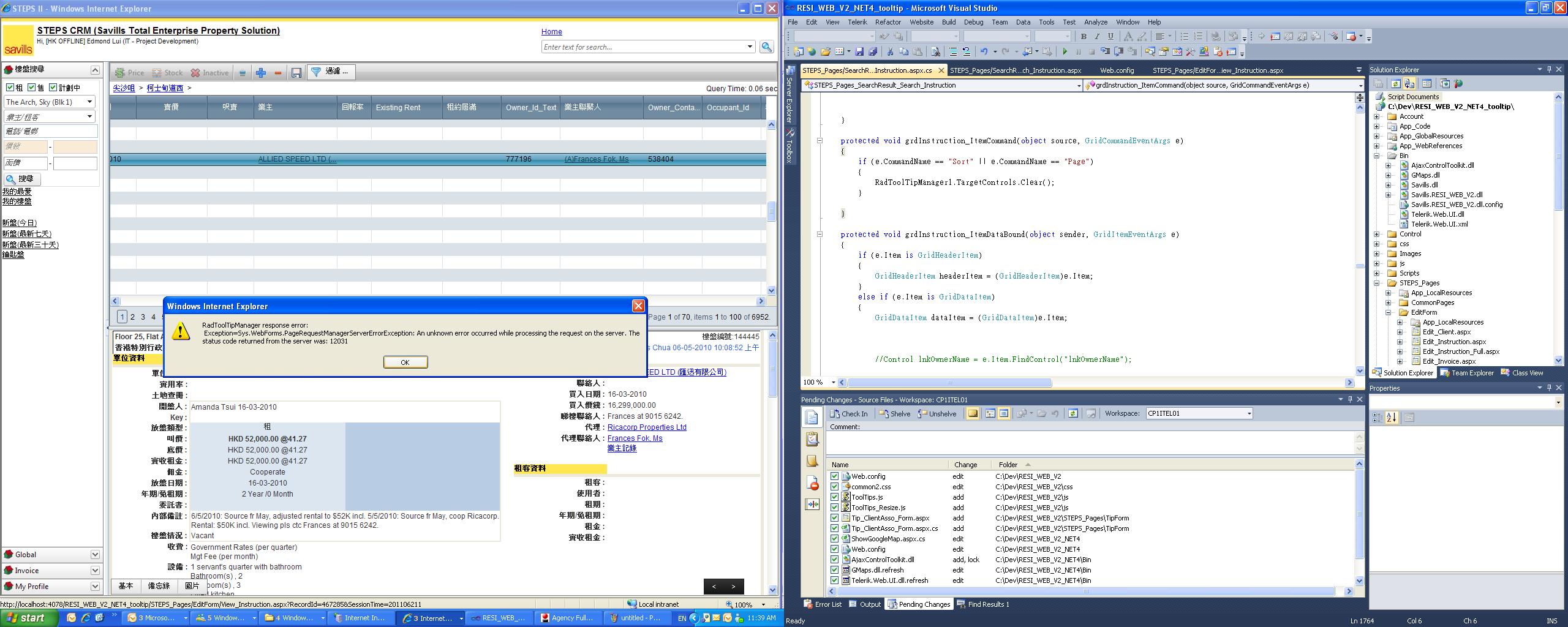Open the Debug menu in Visual Studio
This screenshot has width=1568, height=627.
(x=973, y=22)
